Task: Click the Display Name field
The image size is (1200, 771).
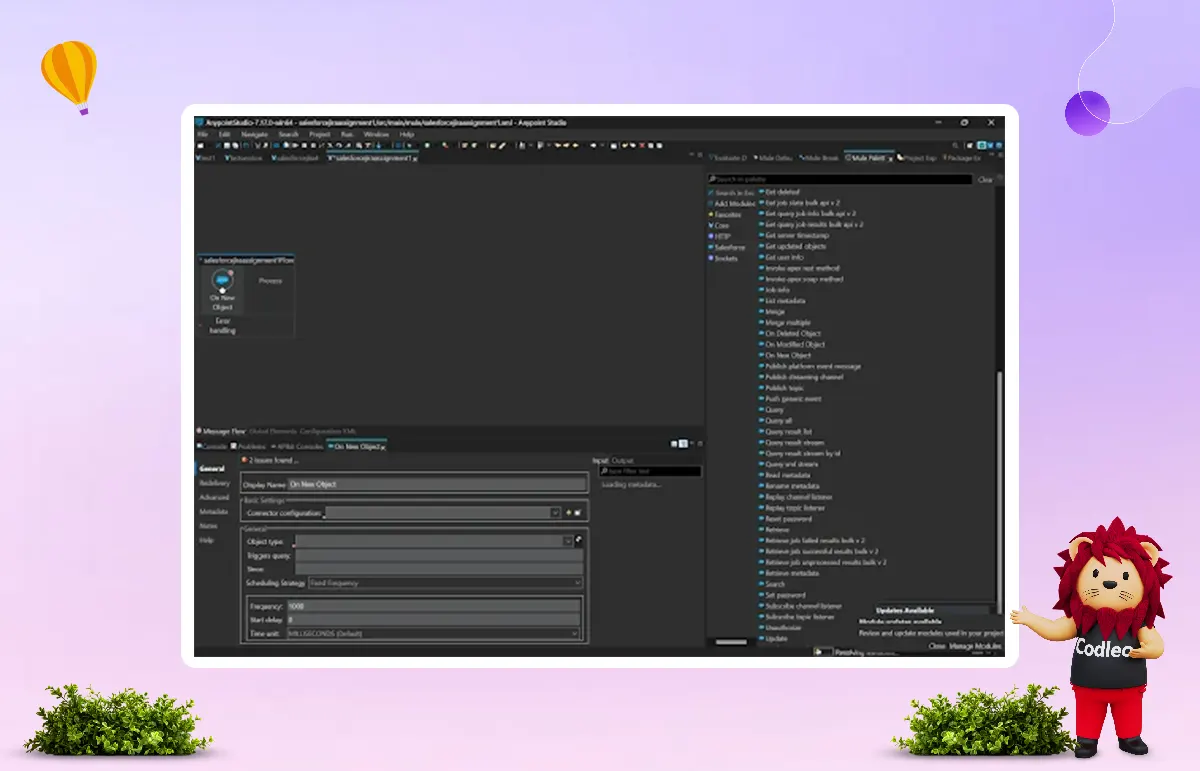Action: click(436, 484)
